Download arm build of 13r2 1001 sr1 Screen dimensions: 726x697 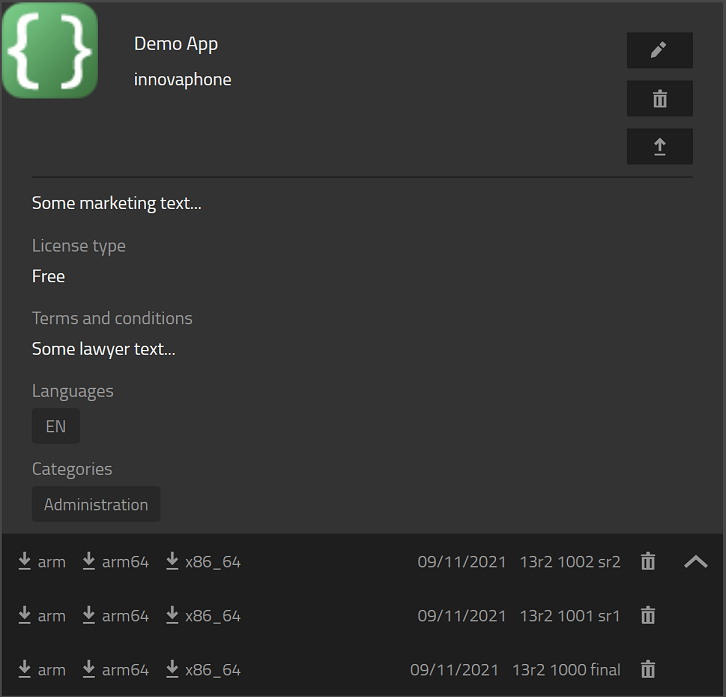pos(42,616)
